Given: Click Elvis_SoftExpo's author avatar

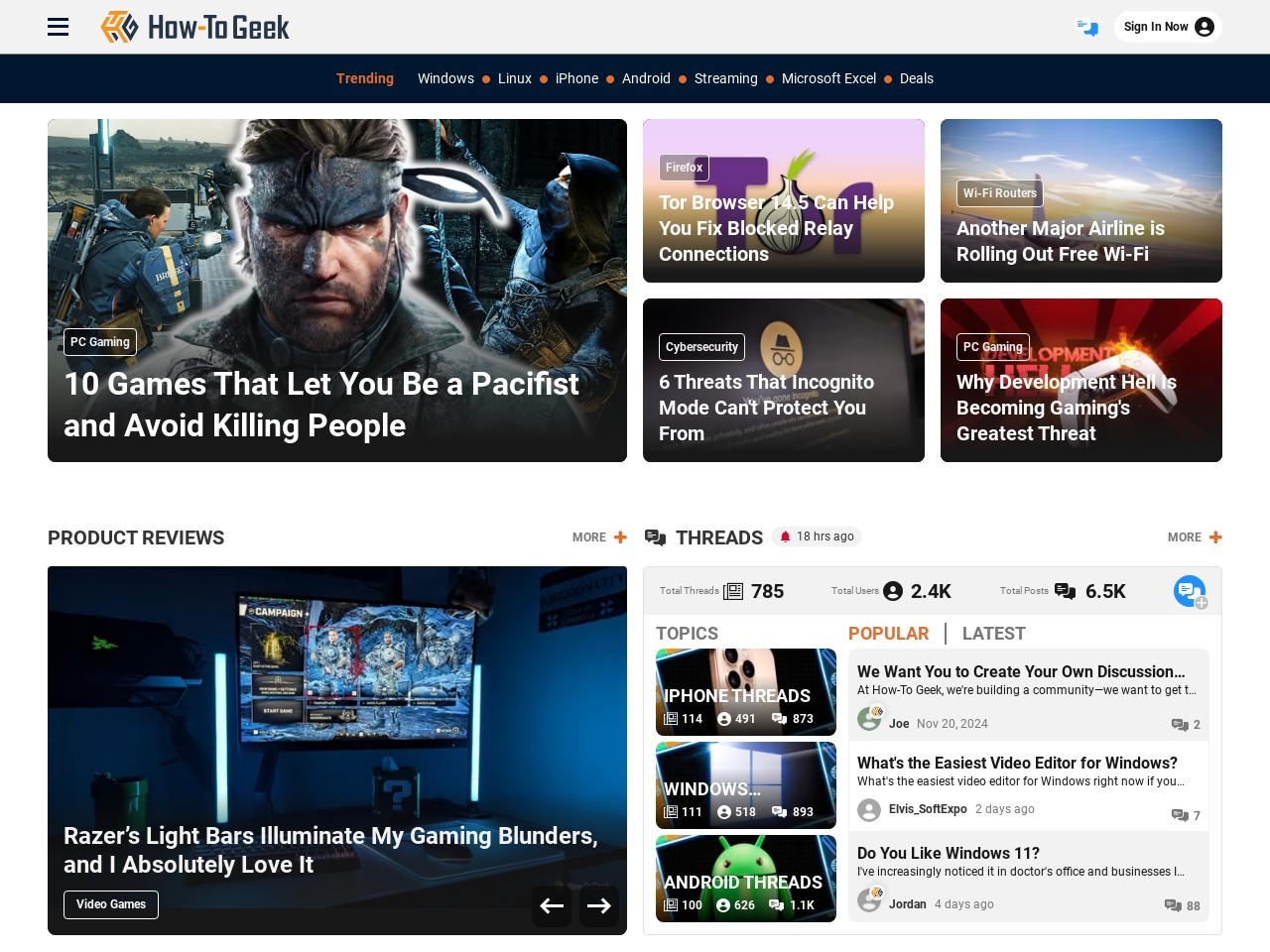Looking at the screenshot, I should 869,810.
